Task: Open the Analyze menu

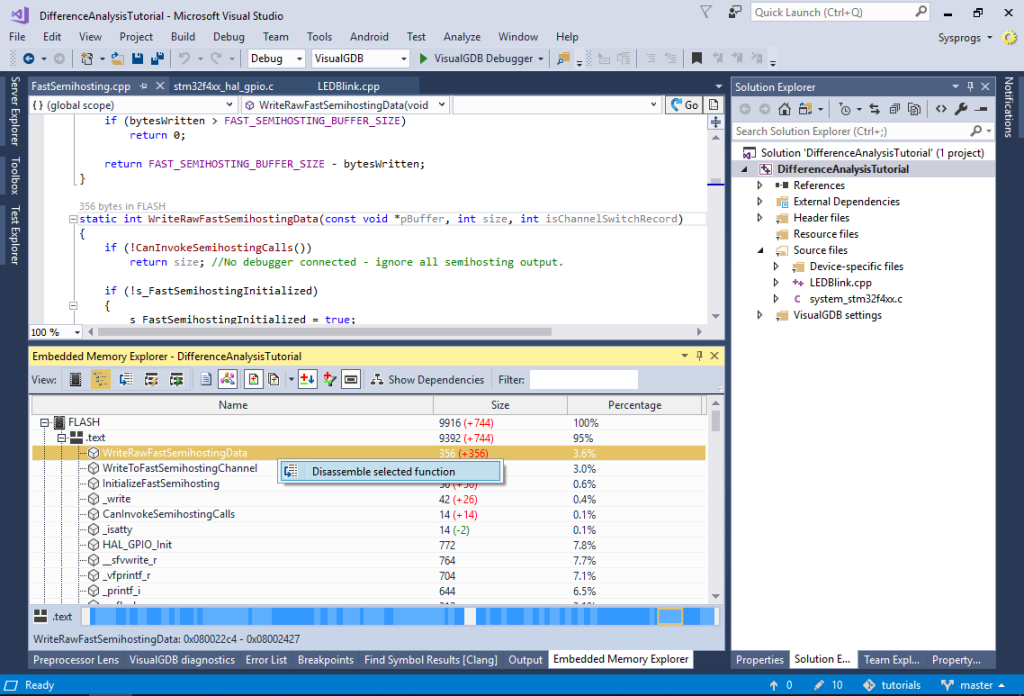Action: pyautogui.click(x=461, y=36)
